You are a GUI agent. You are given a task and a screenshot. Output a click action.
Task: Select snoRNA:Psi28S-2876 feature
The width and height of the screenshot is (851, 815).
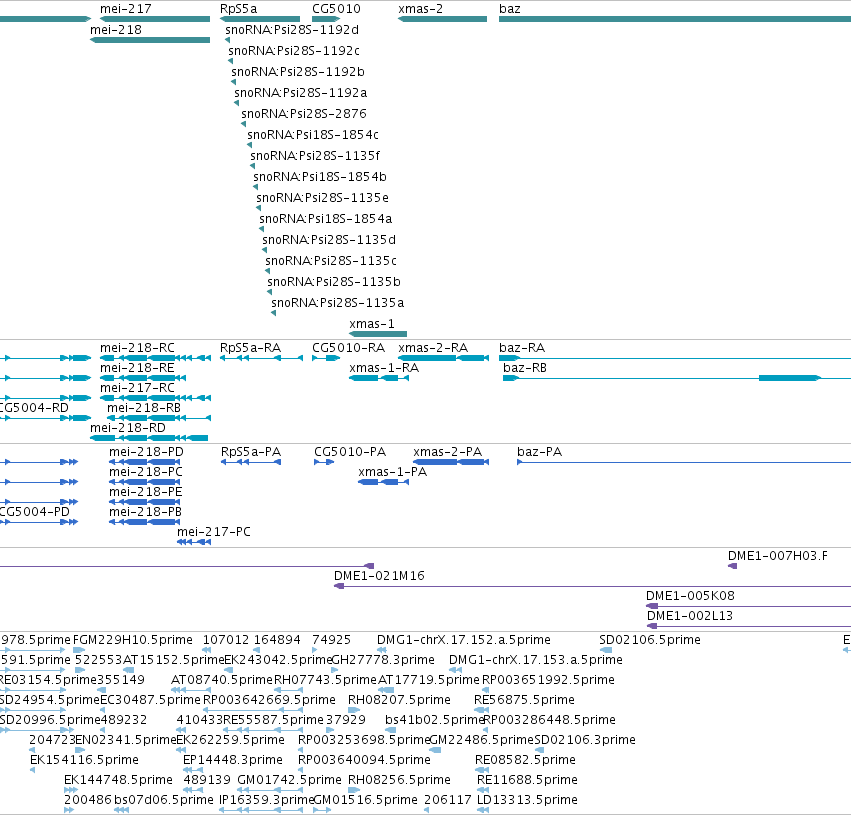tap(244, 124)
